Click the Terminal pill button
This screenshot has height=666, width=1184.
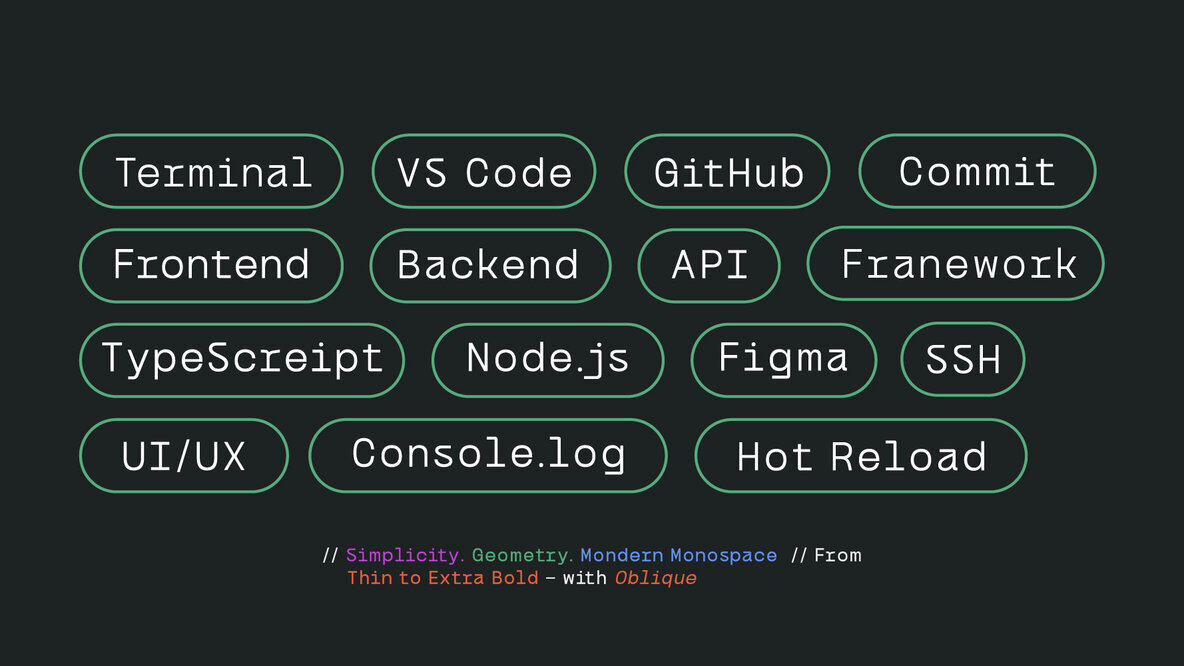click(x=211, y=172)
